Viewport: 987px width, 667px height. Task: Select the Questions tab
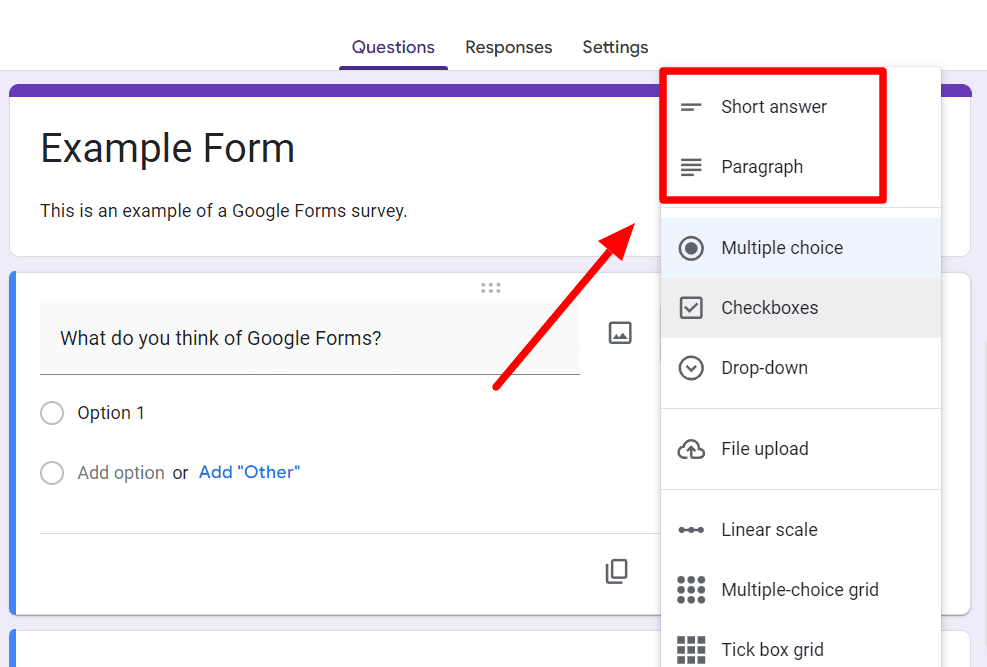pyautogui.click(x=393, y=47)
